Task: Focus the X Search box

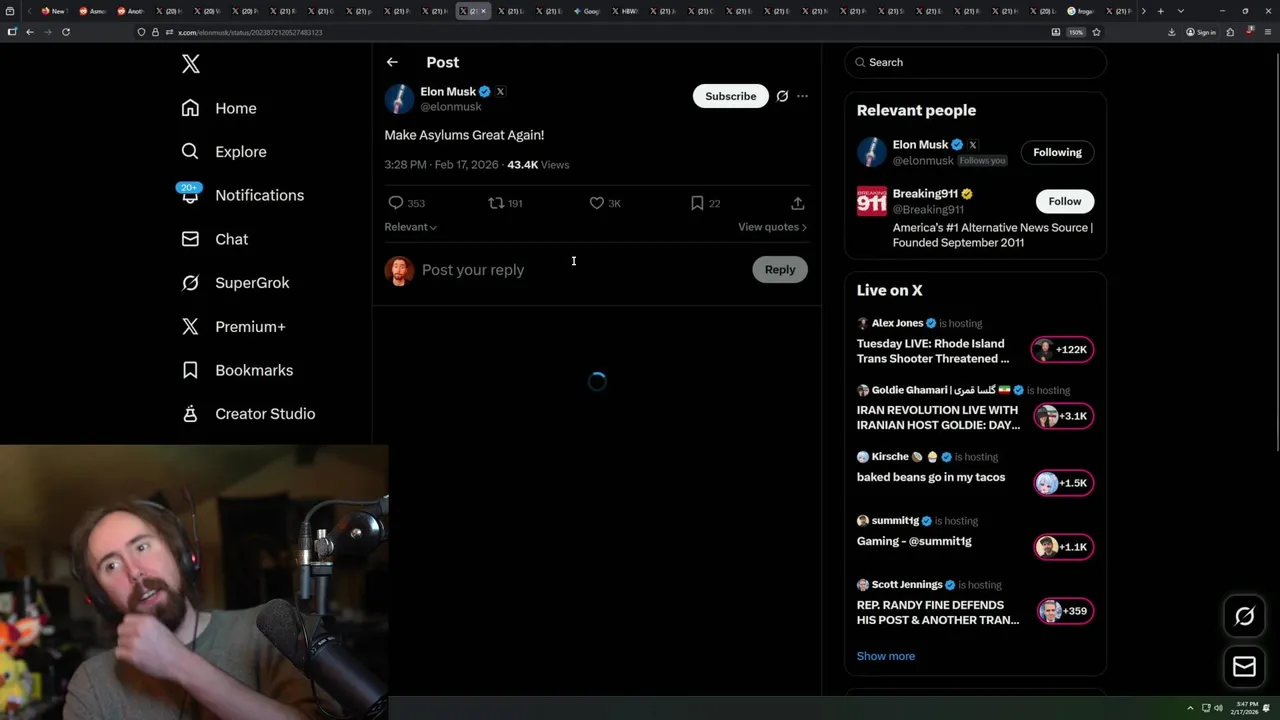Action: (x=975, y=62)
